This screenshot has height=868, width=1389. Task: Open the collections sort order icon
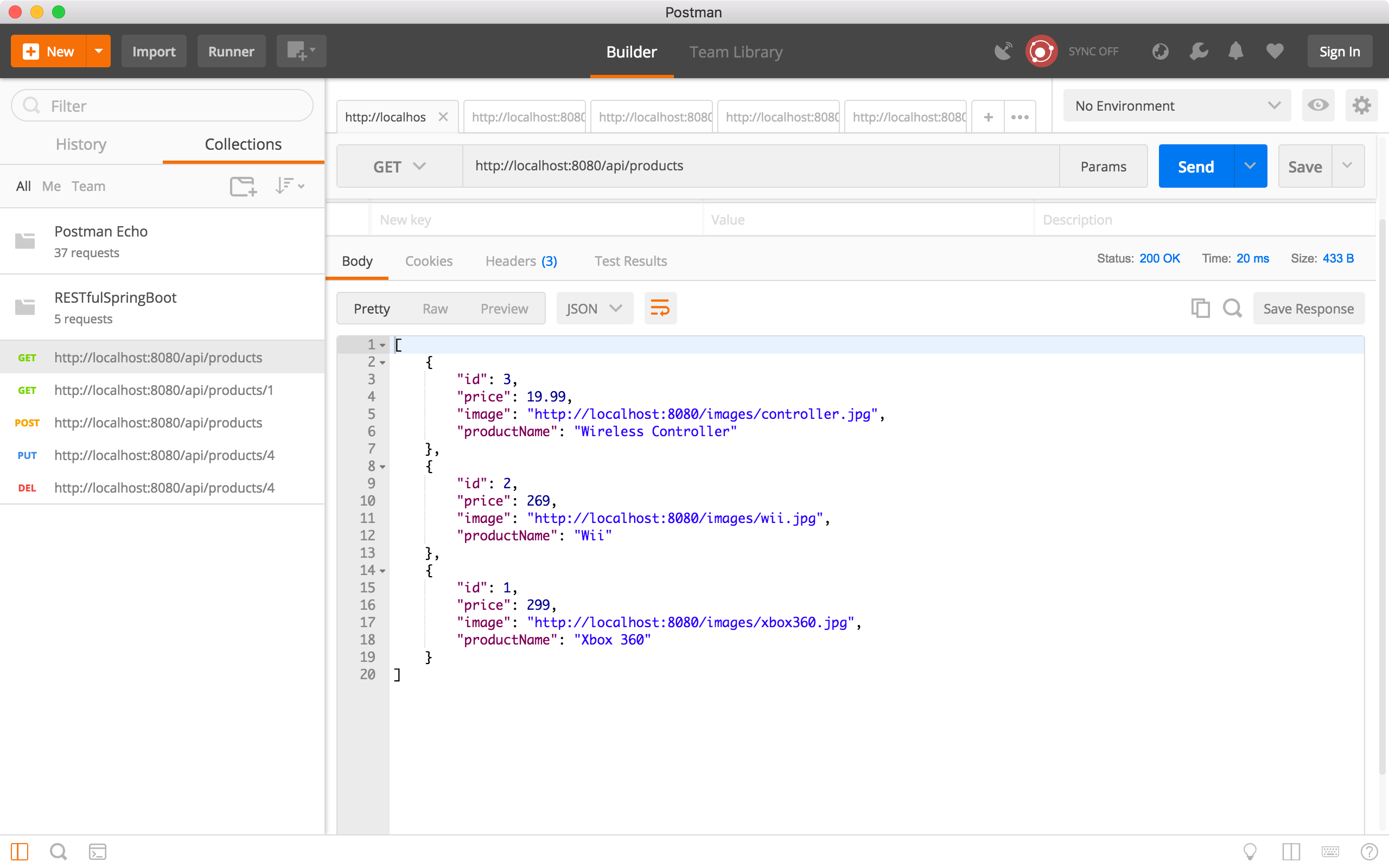point(290,186)
